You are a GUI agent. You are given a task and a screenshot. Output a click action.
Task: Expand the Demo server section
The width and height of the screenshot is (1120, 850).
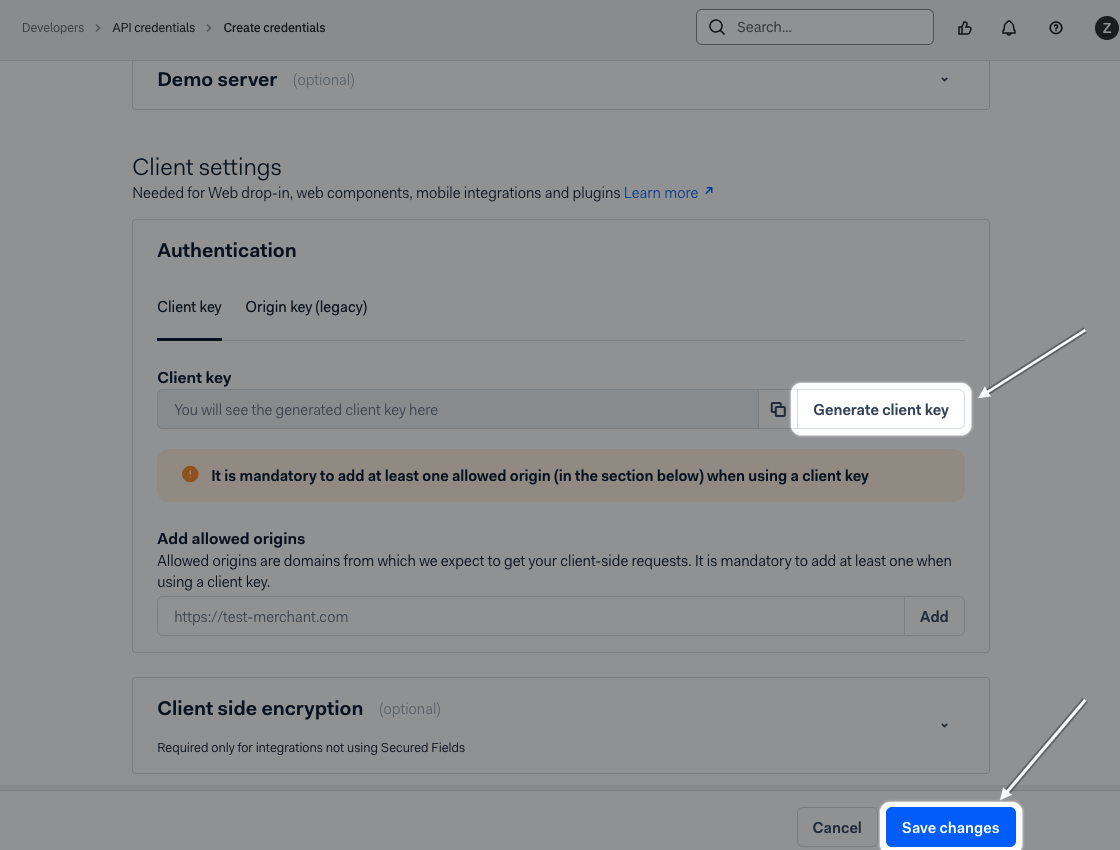pyautogui.click(x=944, y=79)
